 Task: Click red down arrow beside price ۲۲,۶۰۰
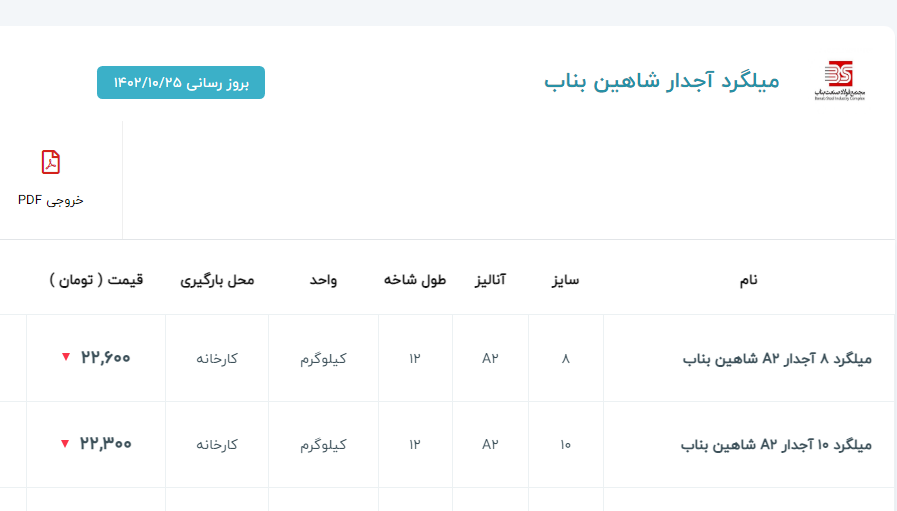point(66,357)
